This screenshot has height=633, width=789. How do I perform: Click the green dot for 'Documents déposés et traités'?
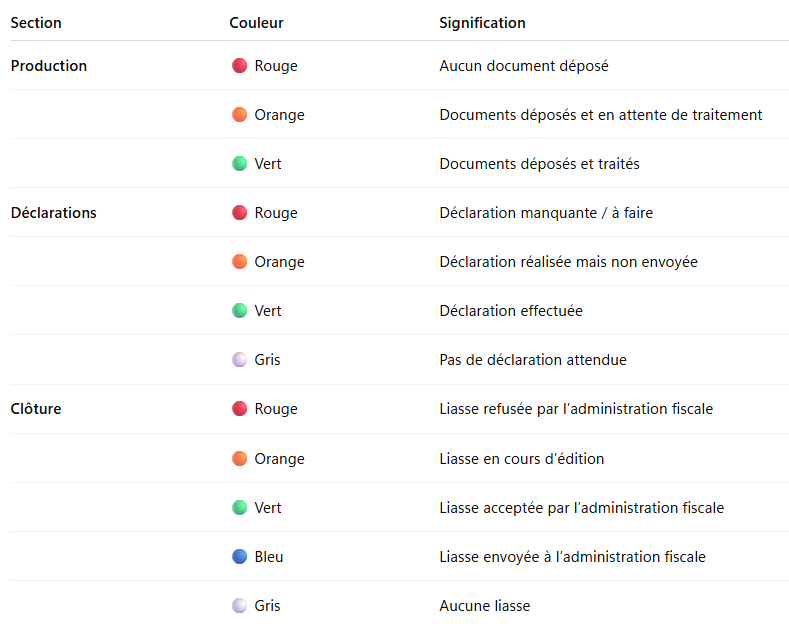pos(240,164)
